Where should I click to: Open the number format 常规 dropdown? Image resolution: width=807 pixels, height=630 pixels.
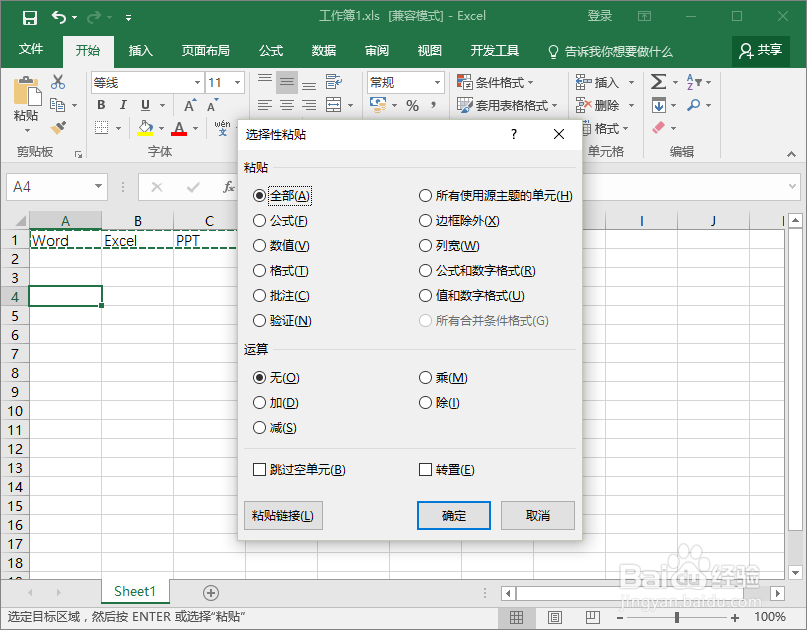(x=437, y=82)
